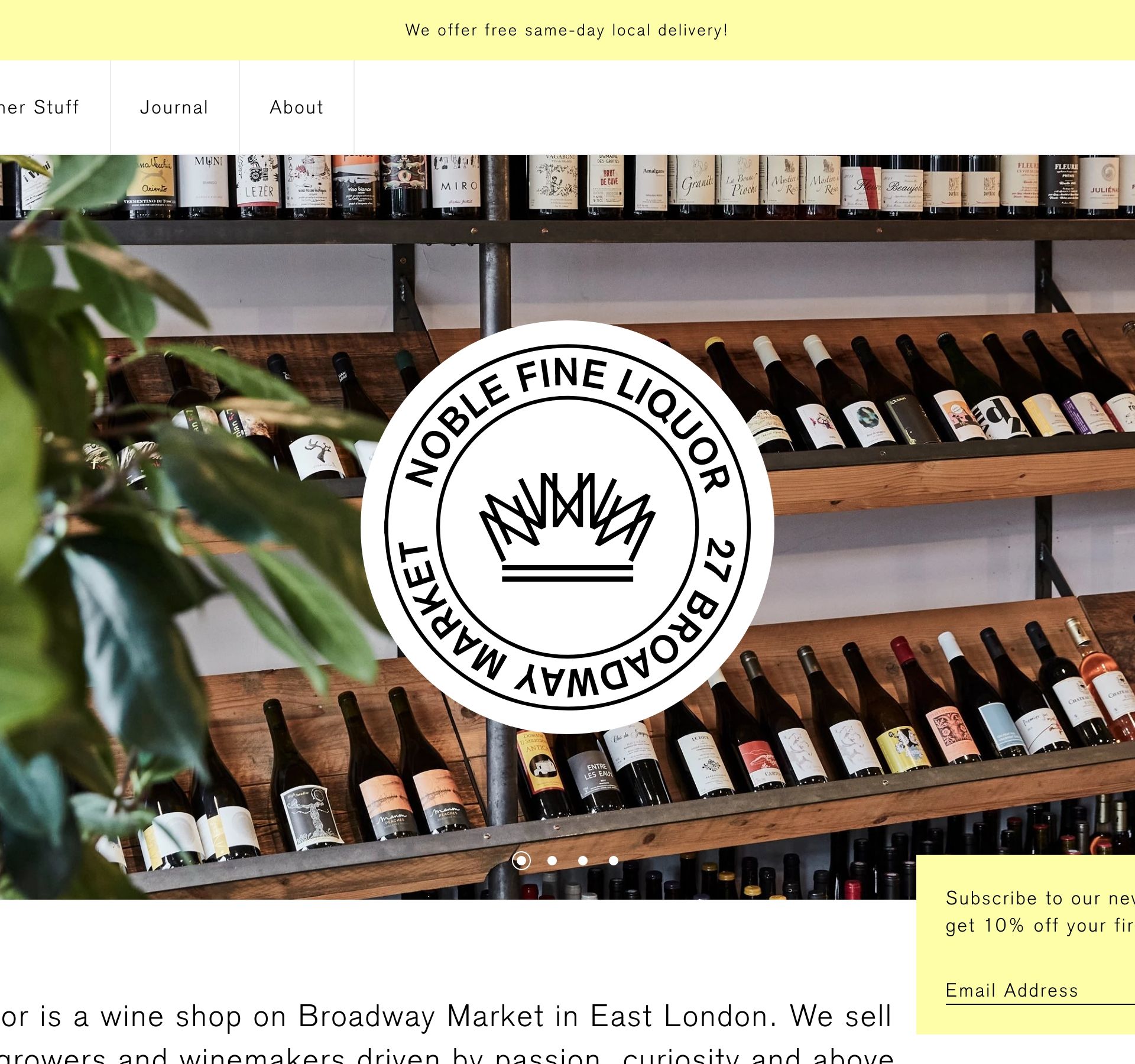Click the yellow newsletter popup panel

coord(1026,945)
